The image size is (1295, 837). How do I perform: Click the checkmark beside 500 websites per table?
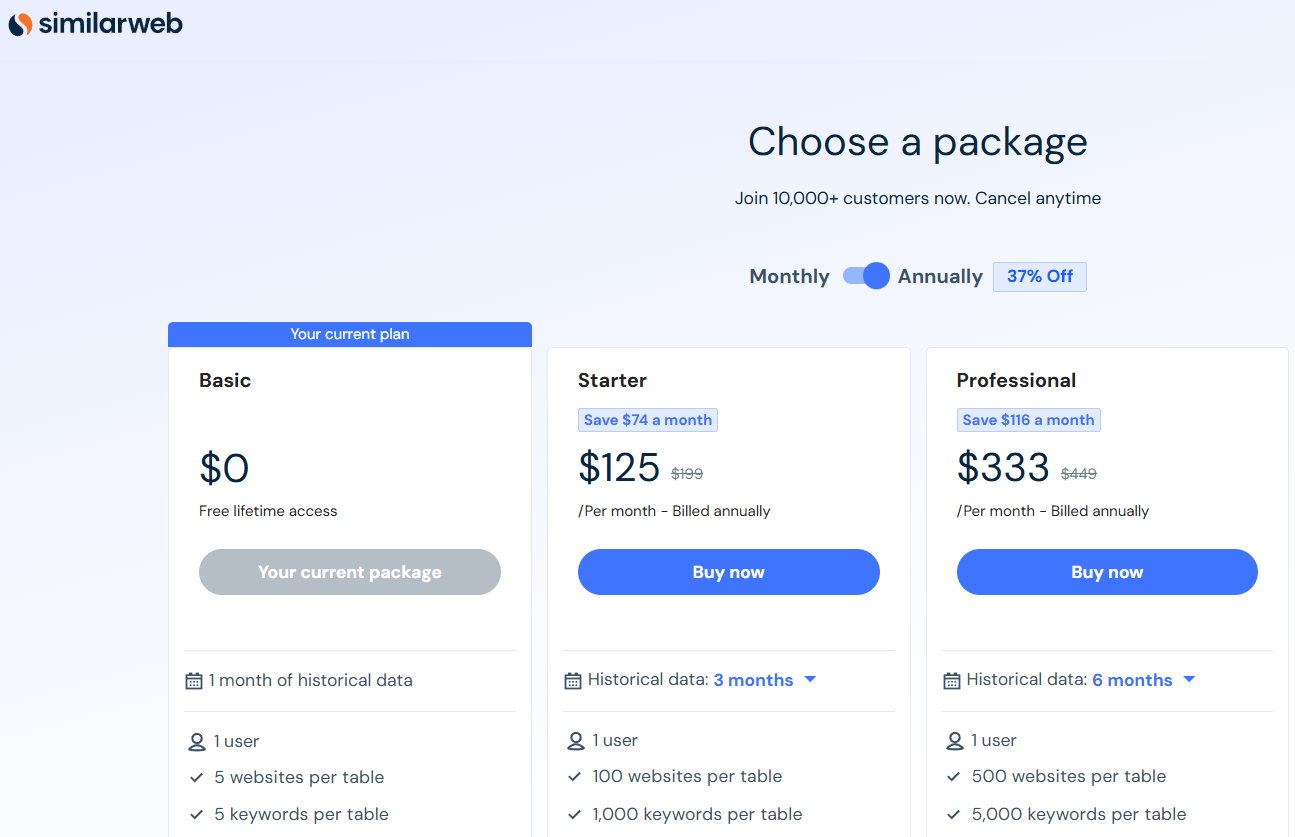click(x=954, y=776)
